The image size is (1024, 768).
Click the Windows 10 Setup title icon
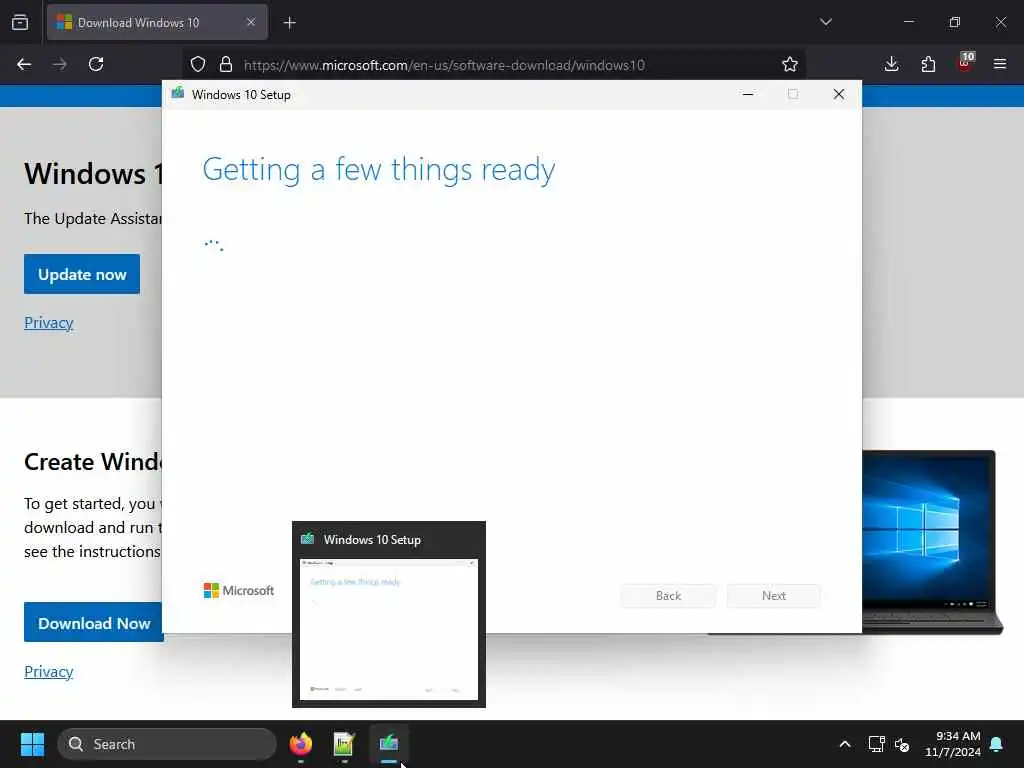point(178,94)
